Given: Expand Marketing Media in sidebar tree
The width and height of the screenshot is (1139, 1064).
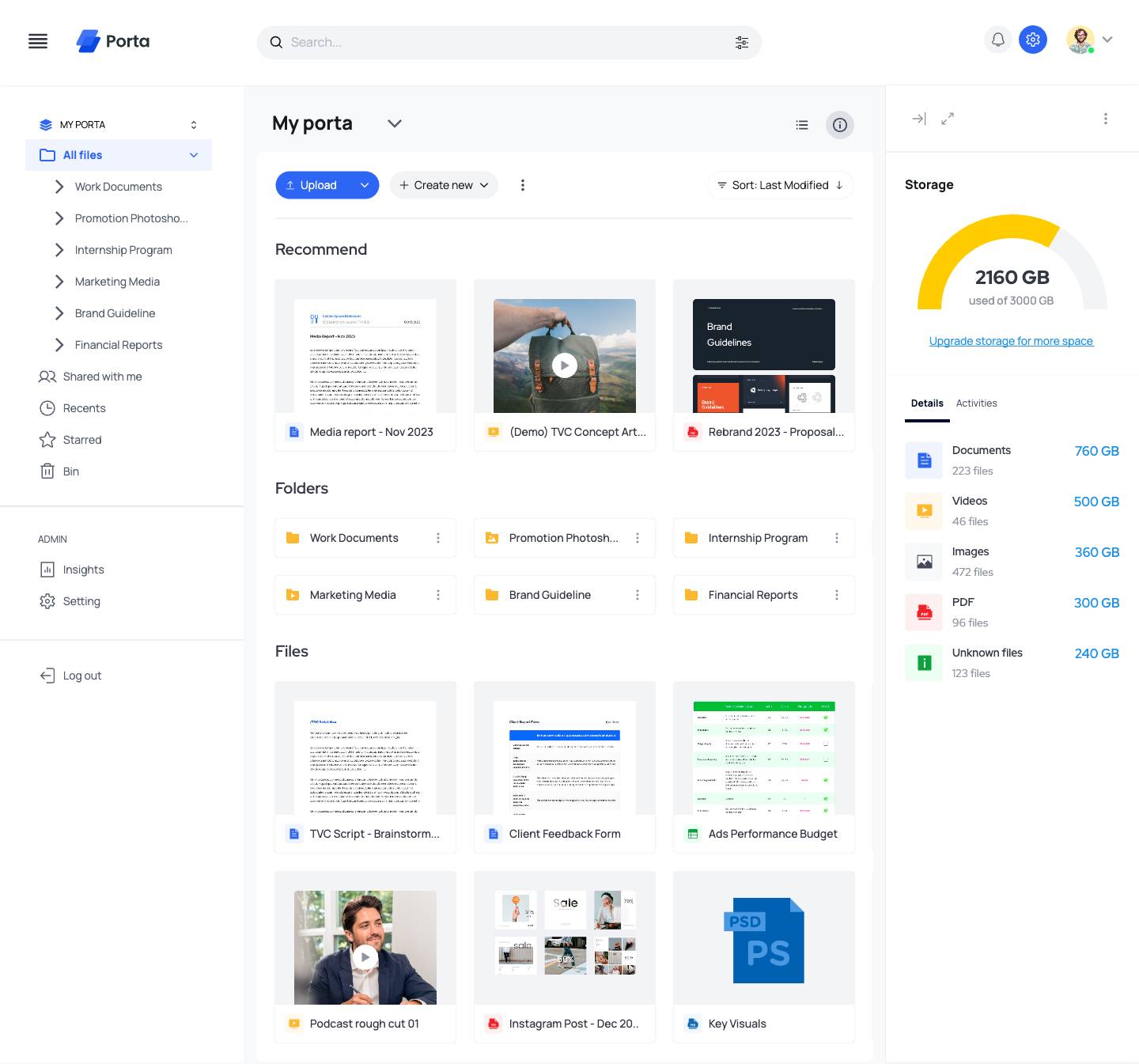Looking at the screenshot, I should click(59, 282).
